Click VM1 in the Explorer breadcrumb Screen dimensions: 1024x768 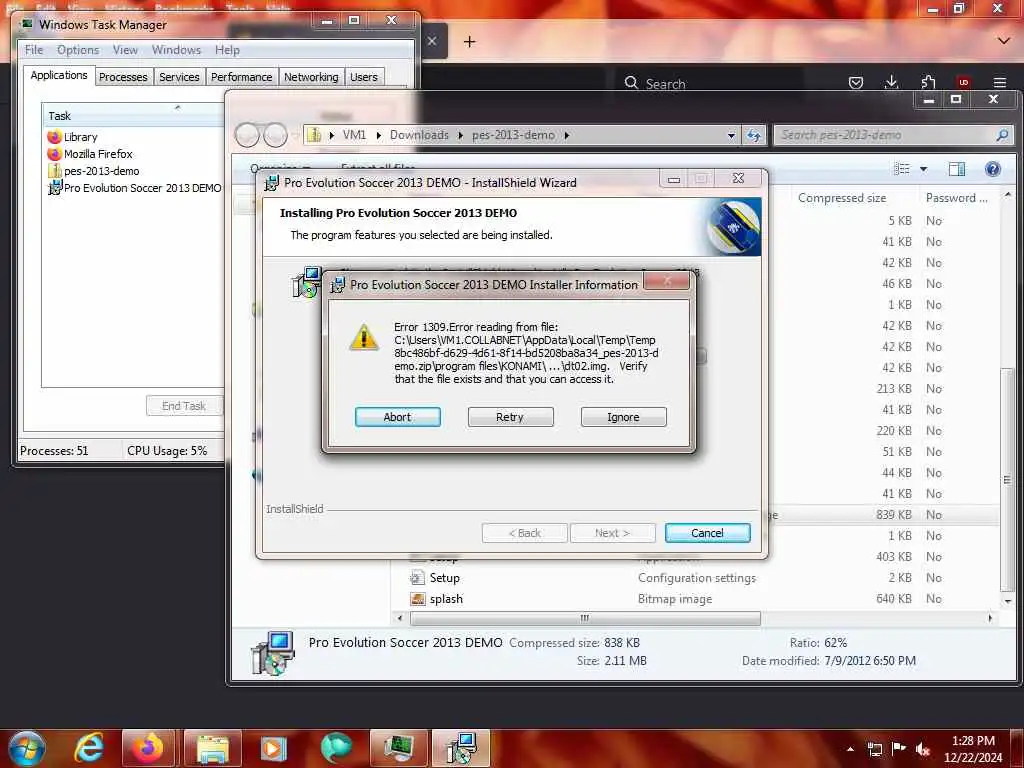354,135
